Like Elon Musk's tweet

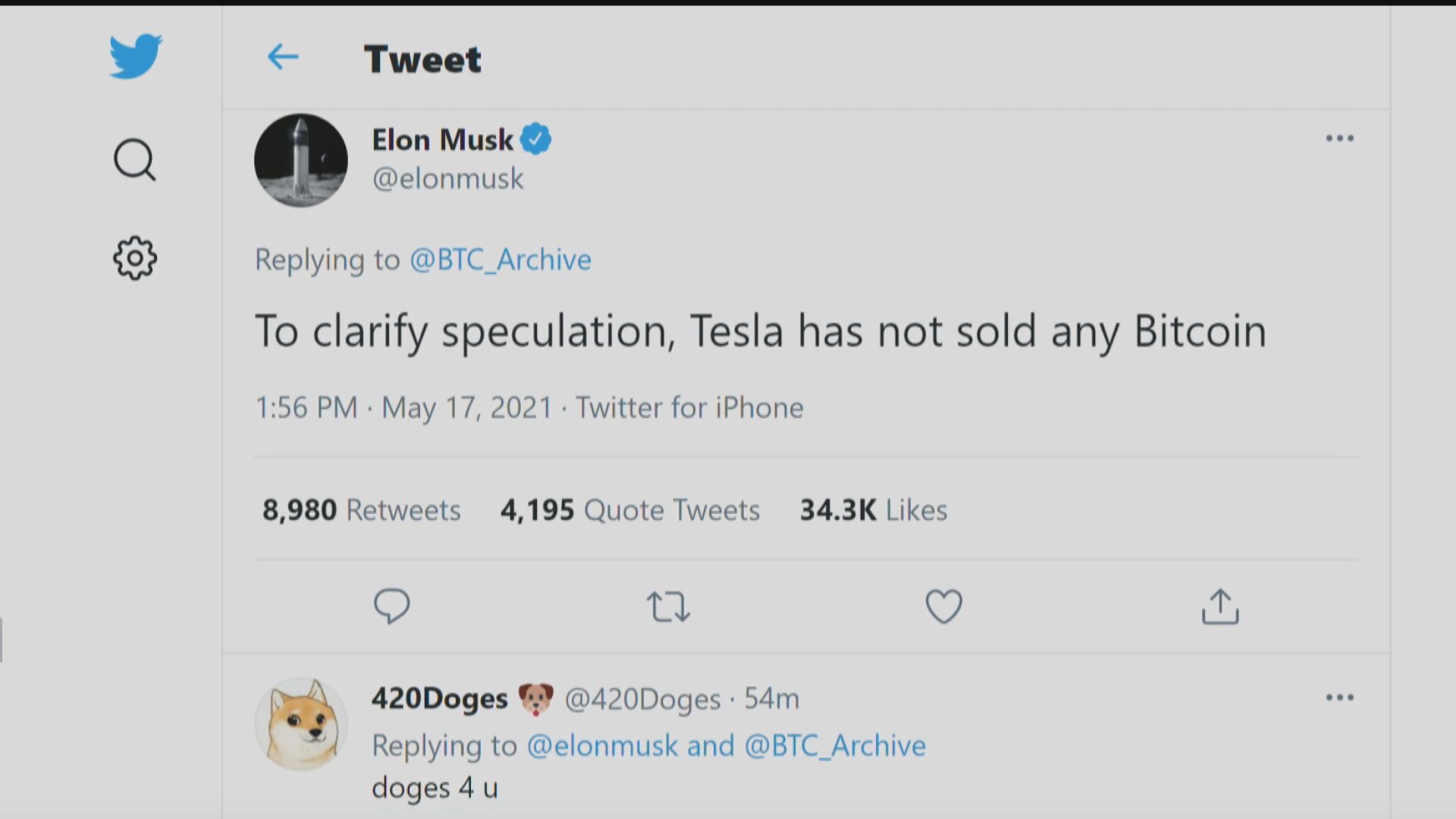[943, 606]
